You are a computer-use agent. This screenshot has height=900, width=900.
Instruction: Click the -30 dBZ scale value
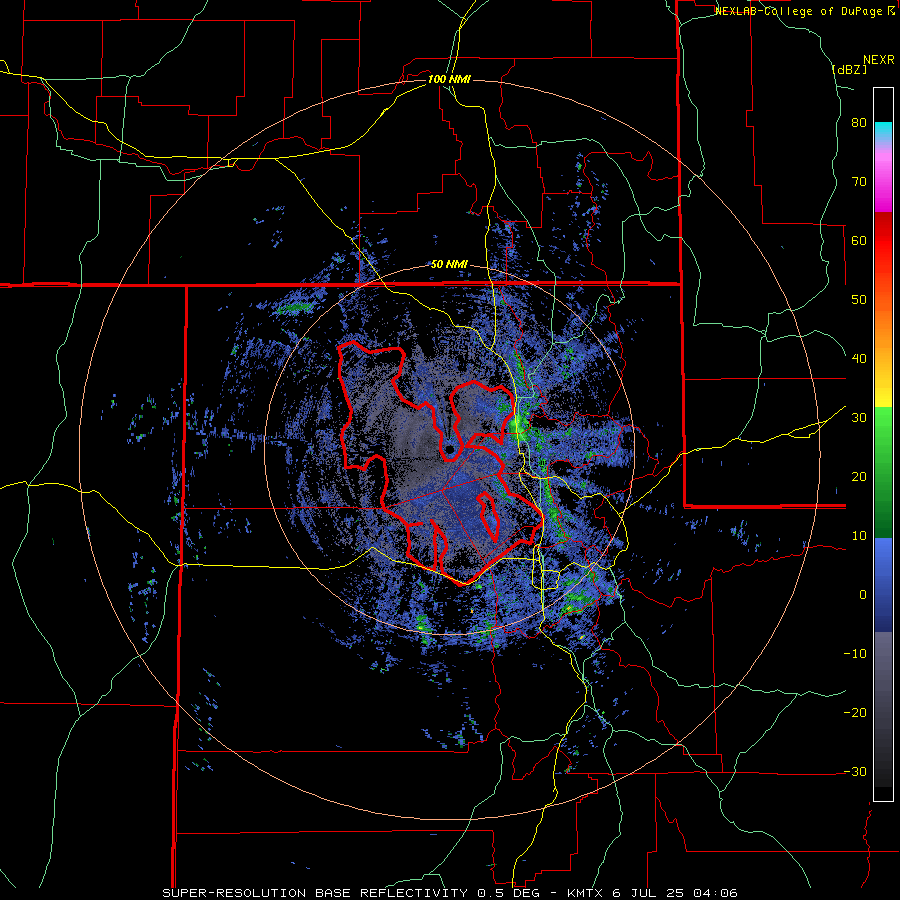tap(855, 771)
